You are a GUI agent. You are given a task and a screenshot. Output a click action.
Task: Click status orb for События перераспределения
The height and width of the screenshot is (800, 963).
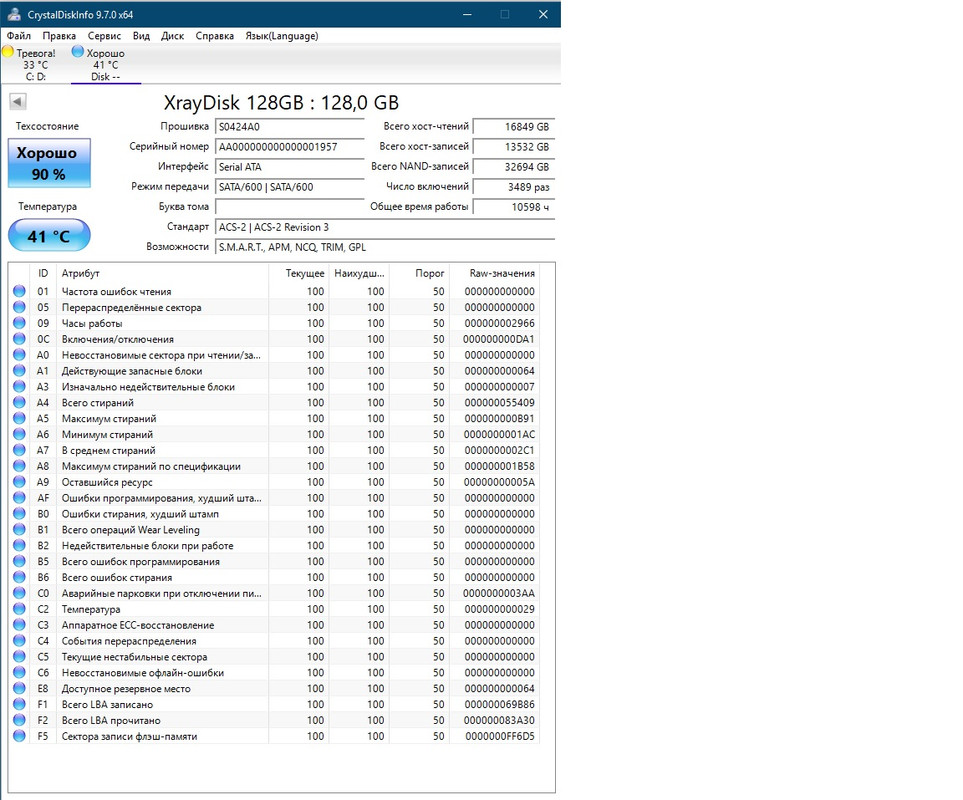click(19, 641)
